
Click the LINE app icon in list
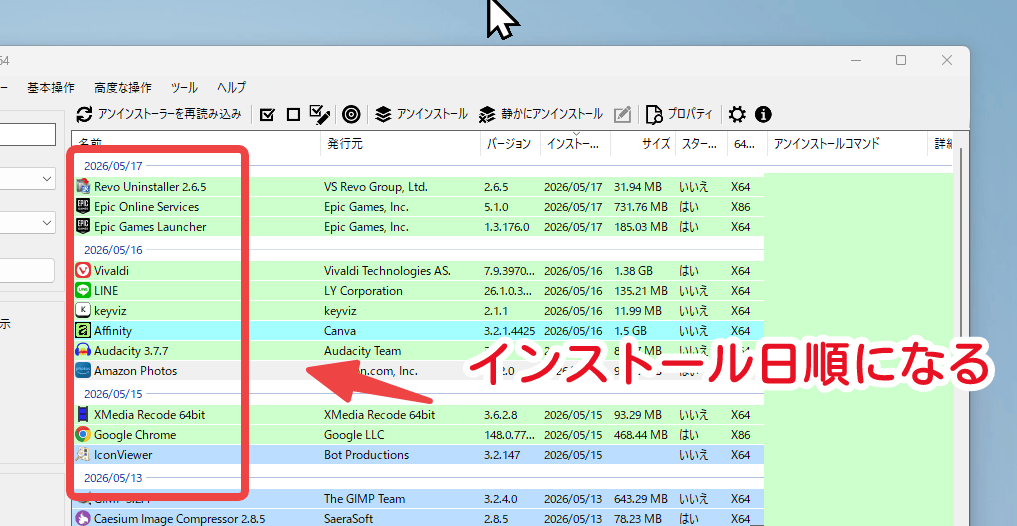click(x=83, y=291)
